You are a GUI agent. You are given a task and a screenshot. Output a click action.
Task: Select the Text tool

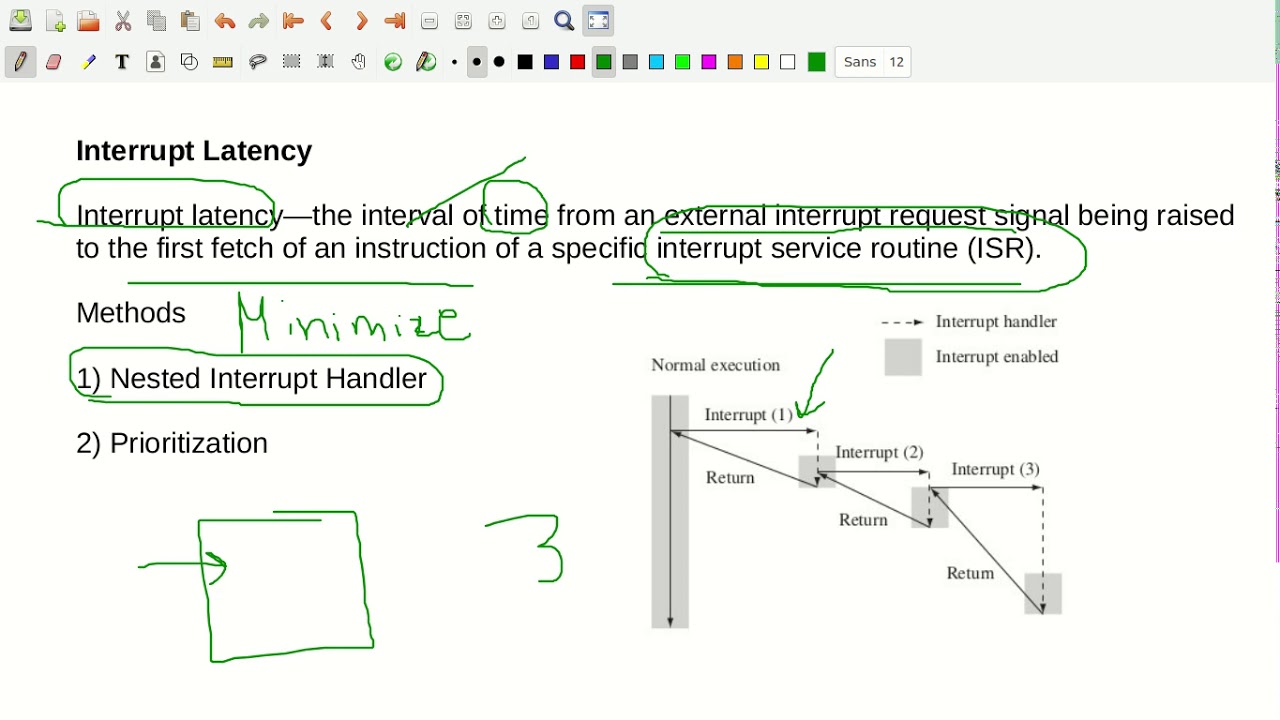point(122,62)
